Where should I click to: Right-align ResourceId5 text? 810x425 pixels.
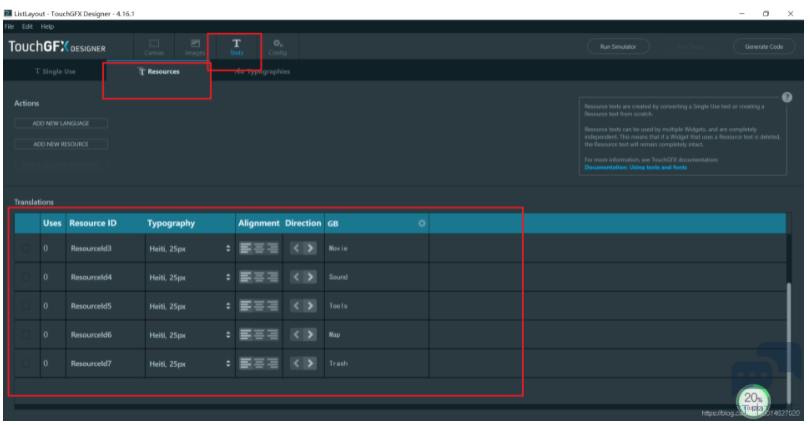click(x=272, y=306)
